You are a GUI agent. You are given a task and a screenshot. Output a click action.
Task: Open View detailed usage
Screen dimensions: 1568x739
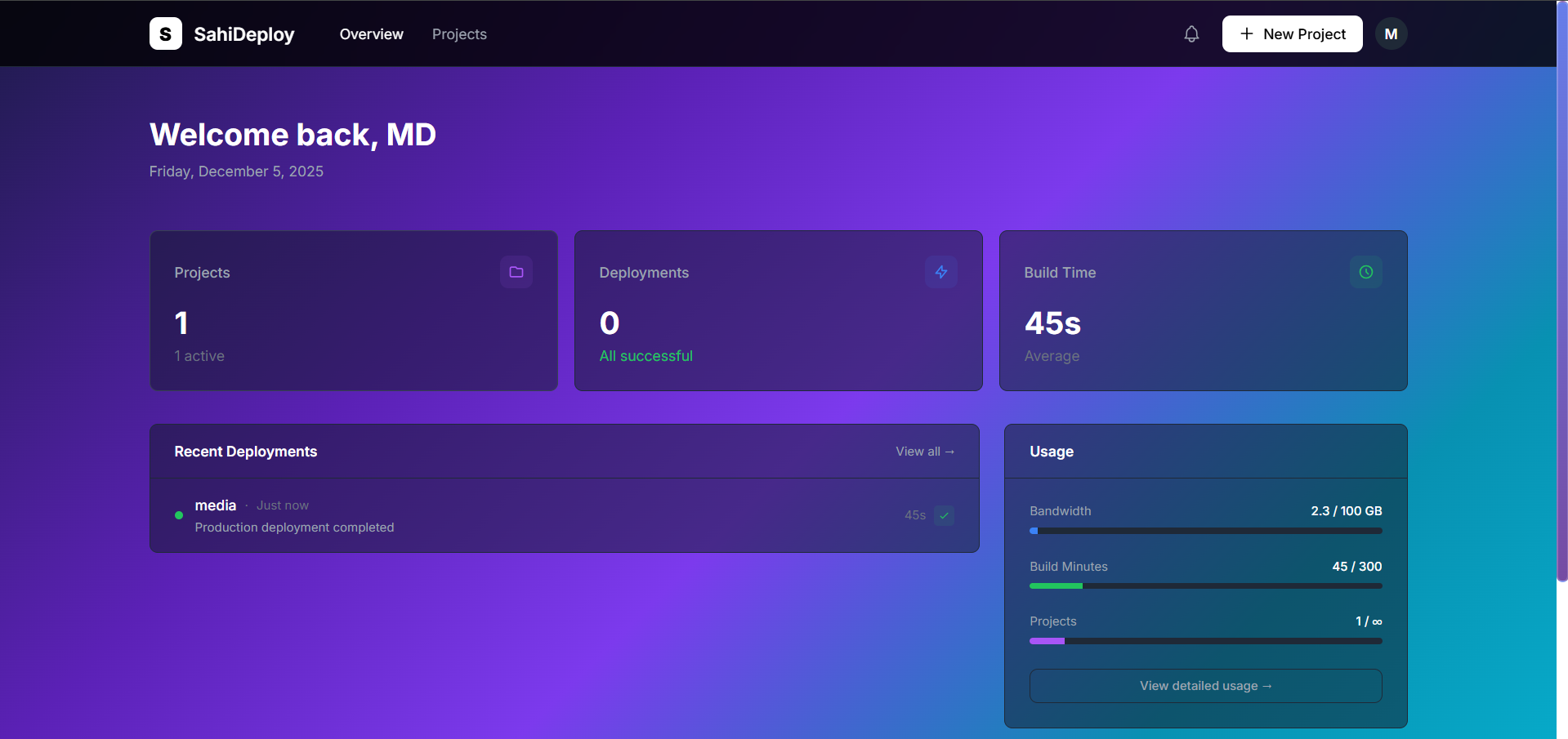click(1205, 686)
